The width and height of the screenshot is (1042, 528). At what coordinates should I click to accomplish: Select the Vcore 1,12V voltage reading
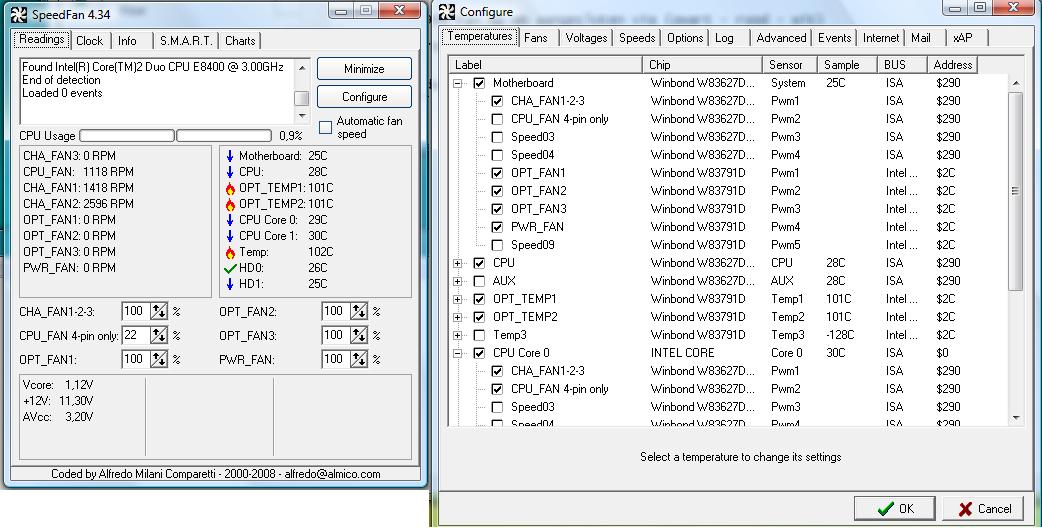point(58,385)
